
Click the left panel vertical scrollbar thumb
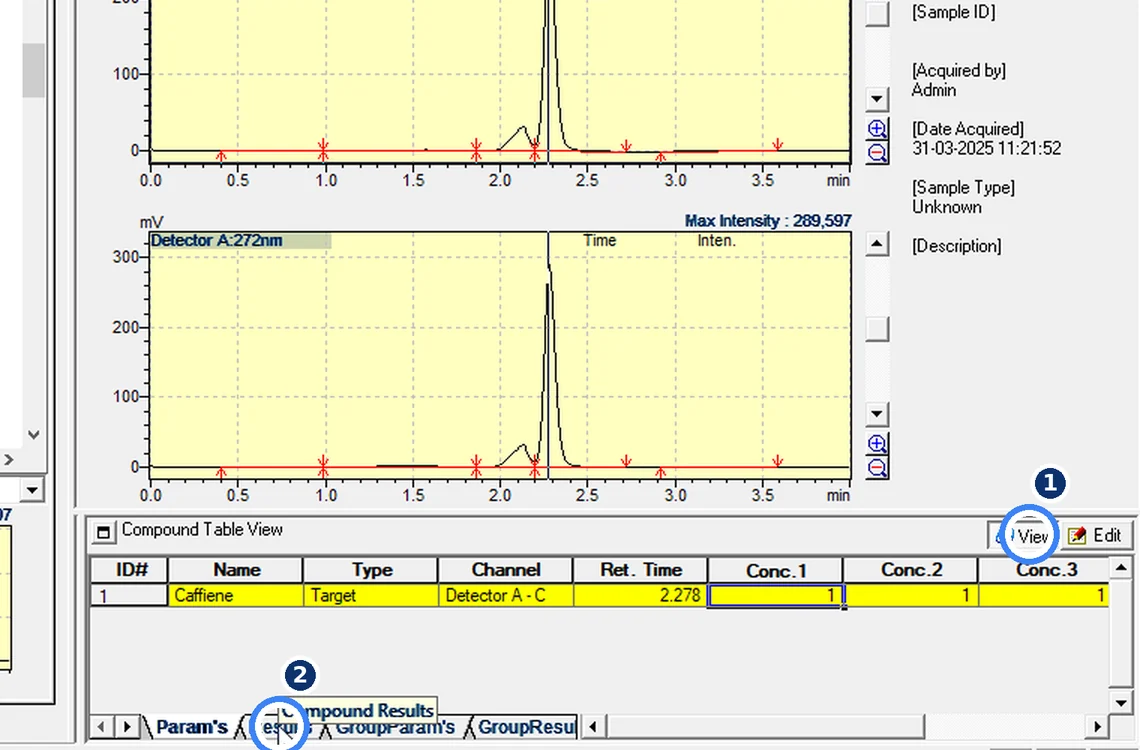click(33, 70)
